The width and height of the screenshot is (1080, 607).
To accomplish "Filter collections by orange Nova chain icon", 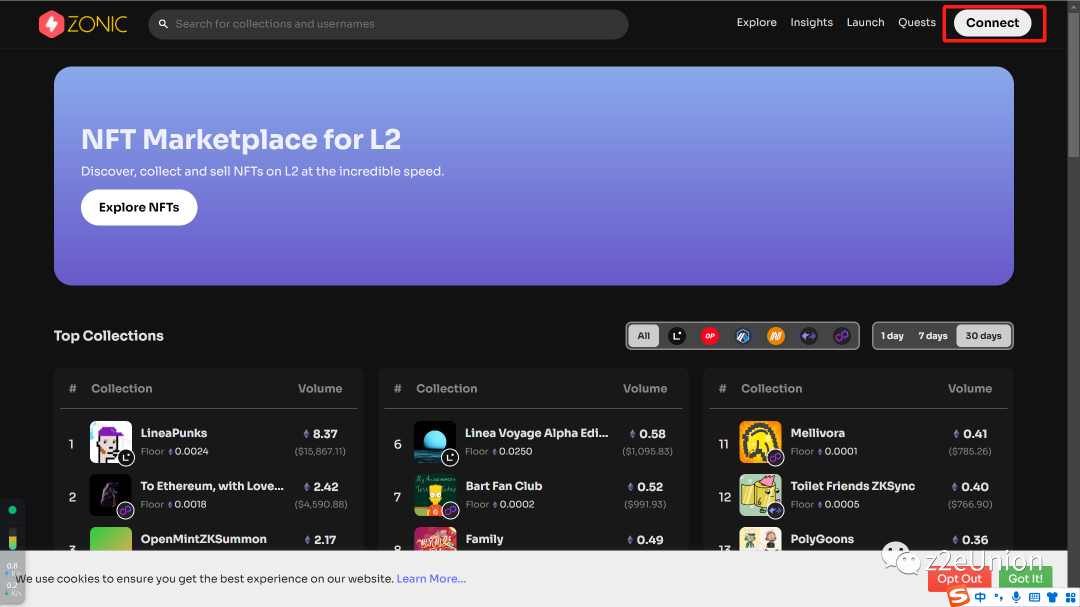I will 776,336.
